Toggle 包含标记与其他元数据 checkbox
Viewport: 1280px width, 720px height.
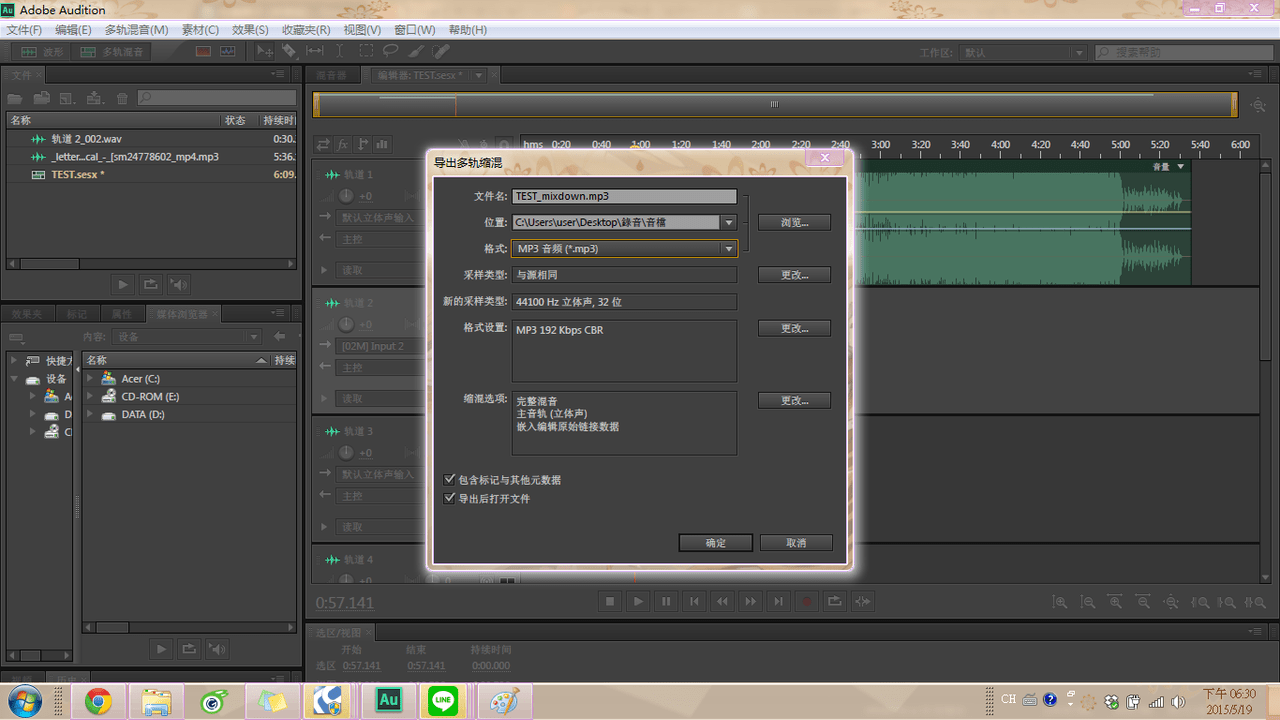click(x=450, y=480)
